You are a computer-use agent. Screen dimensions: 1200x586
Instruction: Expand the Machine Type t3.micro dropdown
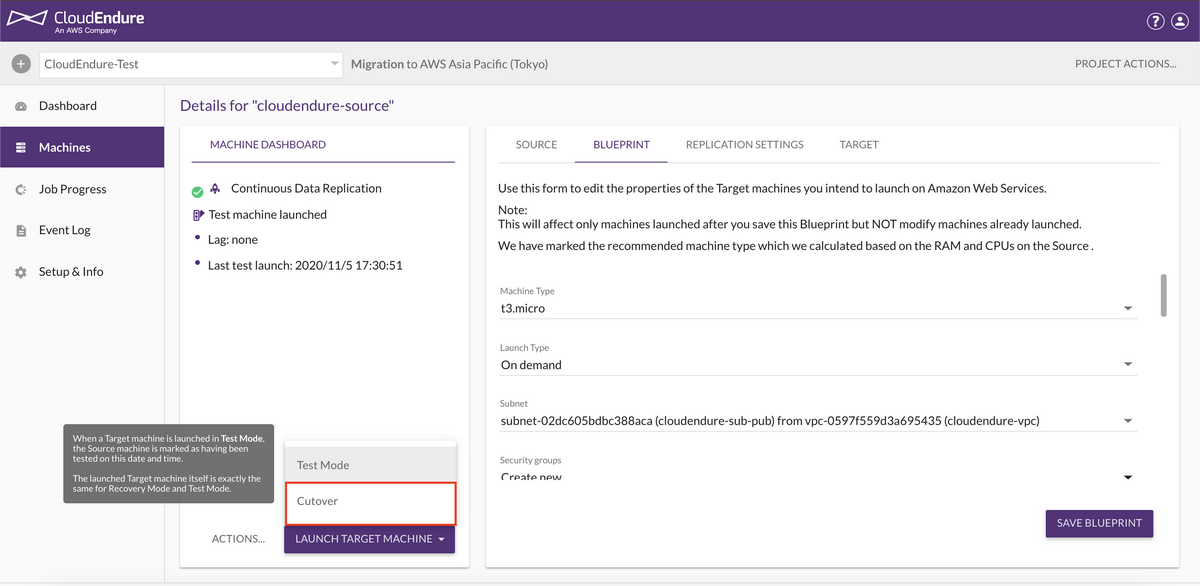coord(818,309)
